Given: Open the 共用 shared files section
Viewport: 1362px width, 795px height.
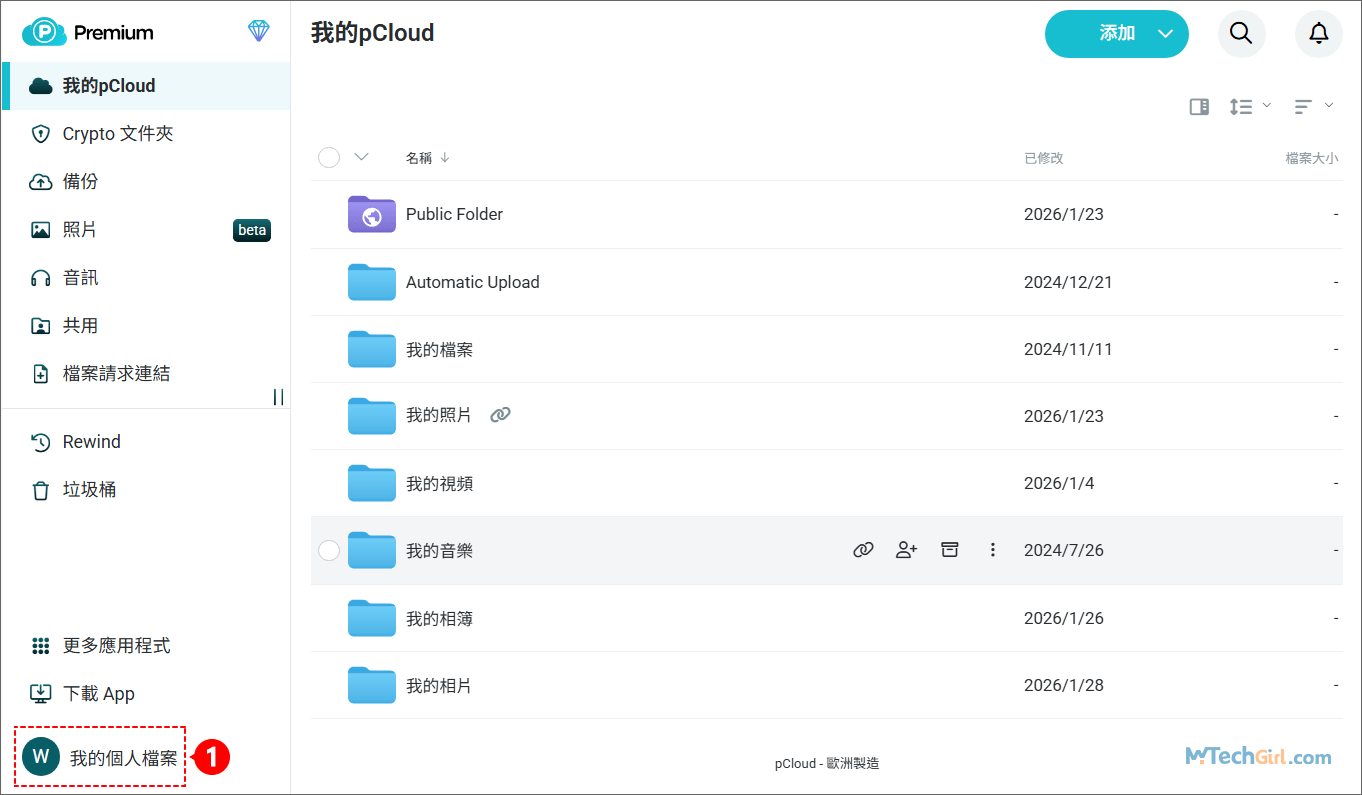Looking at the screenshot, I should click(x=80, y=325).
